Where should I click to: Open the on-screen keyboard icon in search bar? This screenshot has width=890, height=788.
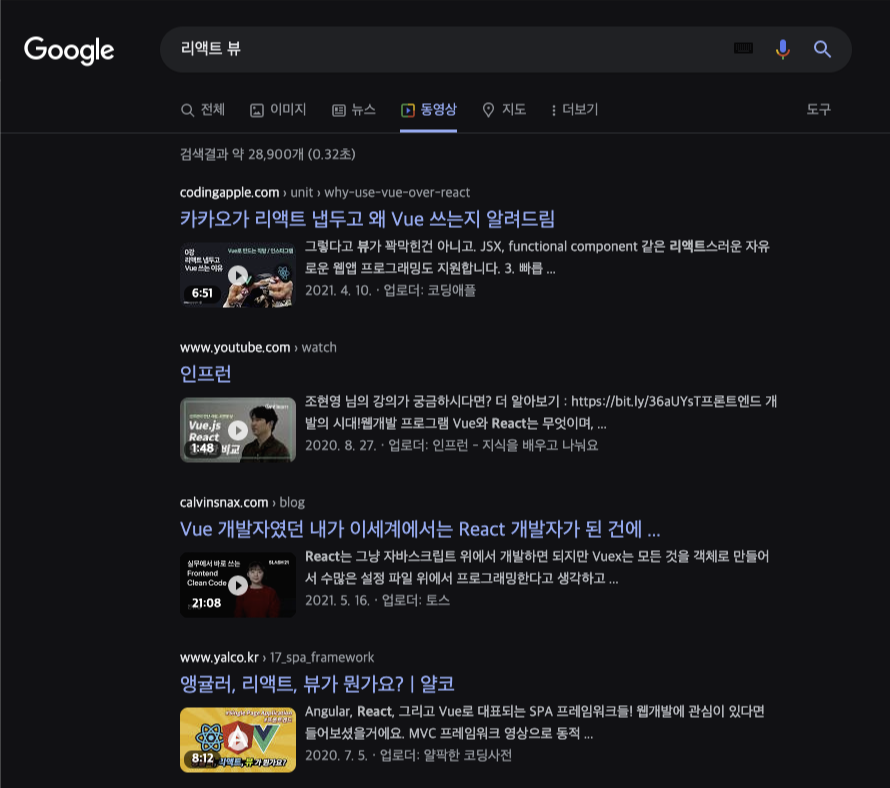(x=743, y=49)
